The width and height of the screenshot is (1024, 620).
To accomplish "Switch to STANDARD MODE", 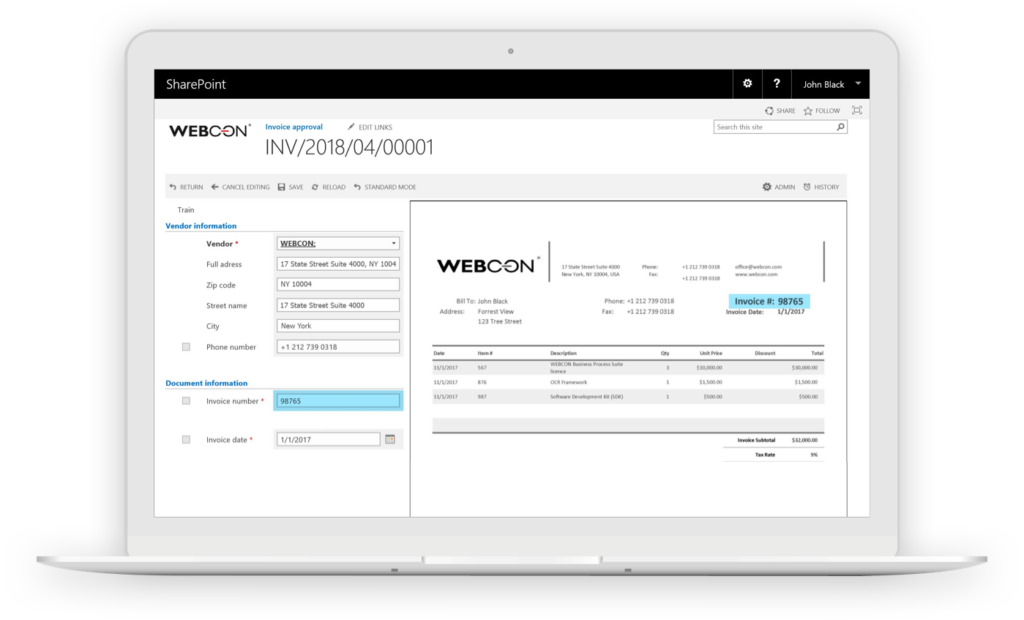I will (385, 187).
